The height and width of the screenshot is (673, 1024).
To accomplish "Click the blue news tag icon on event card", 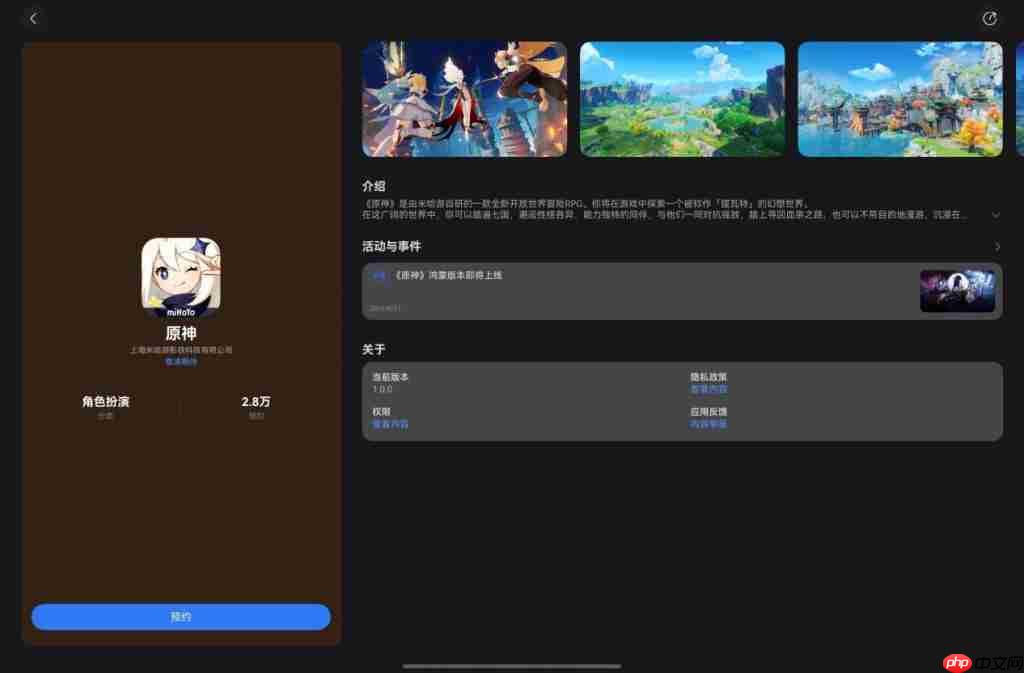I will [378, 276].
